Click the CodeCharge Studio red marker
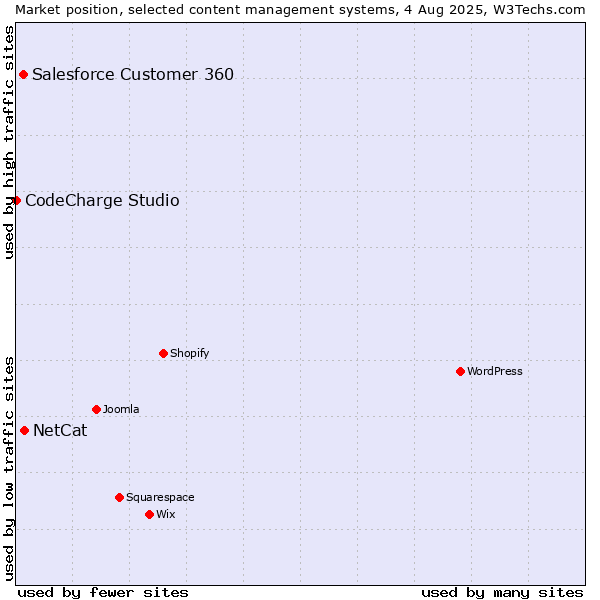The height and width of the screenshot is (600, 600). click(16, 201)
